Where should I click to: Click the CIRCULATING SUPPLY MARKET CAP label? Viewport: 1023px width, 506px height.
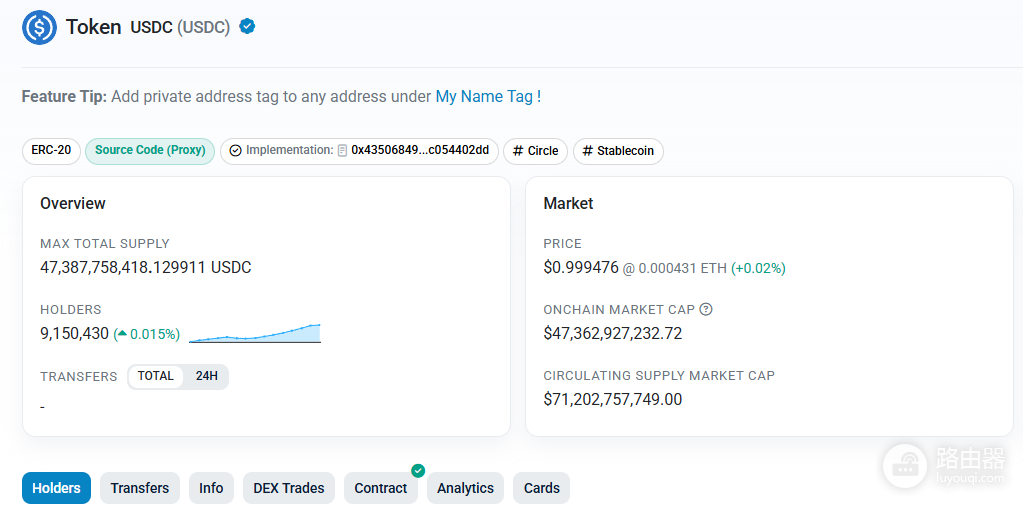point(659,376)
